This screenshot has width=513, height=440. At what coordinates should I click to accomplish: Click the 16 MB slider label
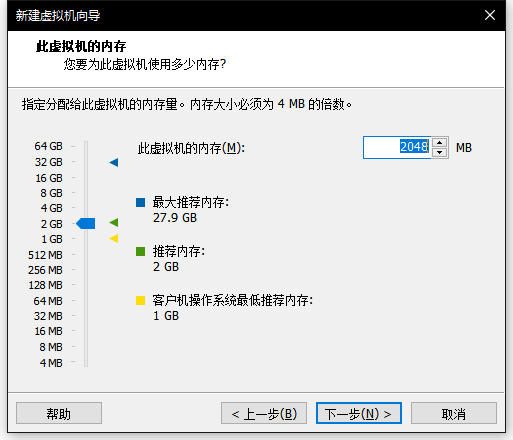(x=48, y=331)
